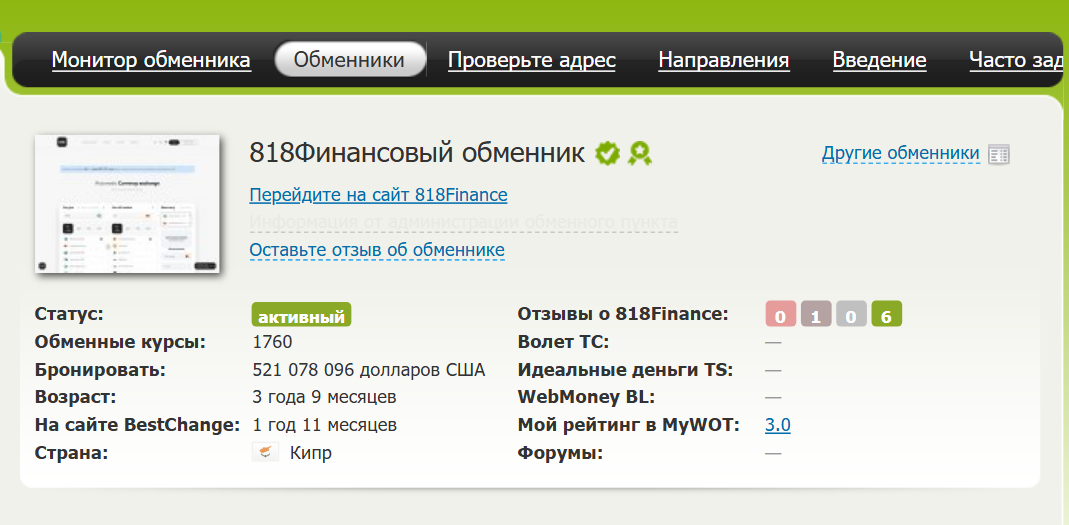
Task: Open the Проверьте адрес tab
Action: tap(532, 60)
